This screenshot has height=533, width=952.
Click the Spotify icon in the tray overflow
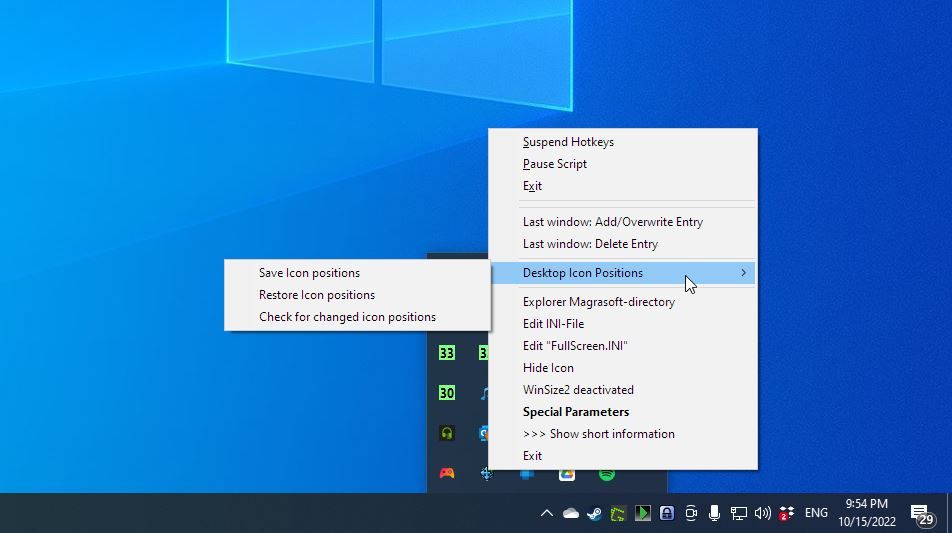click(x=607, y=474)
